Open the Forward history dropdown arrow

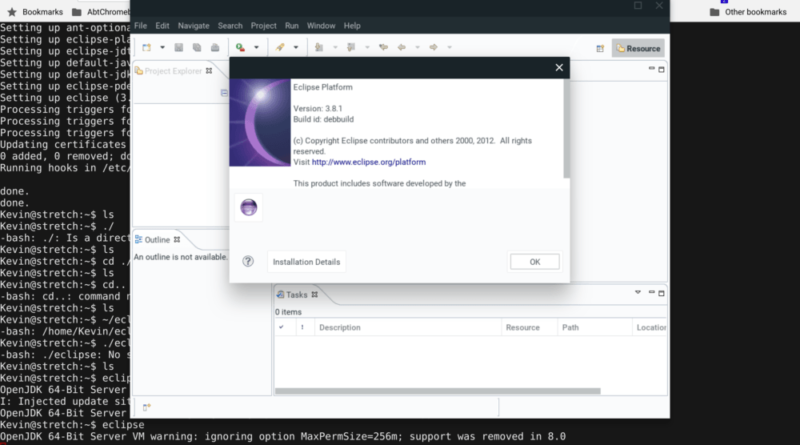tap(449, 47)
